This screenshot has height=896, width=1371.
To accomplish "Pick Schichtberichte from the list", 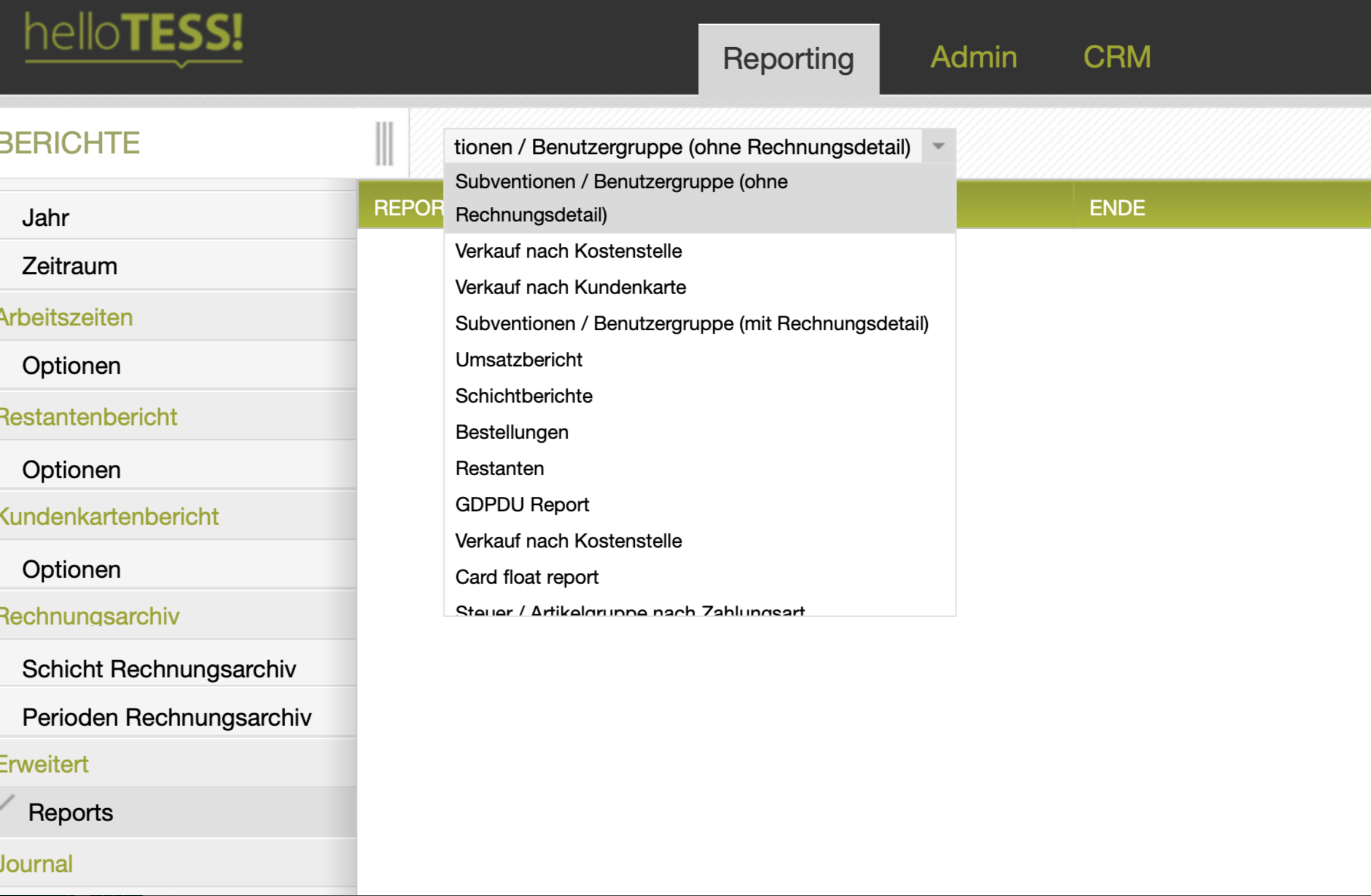I will pos(700,396).
